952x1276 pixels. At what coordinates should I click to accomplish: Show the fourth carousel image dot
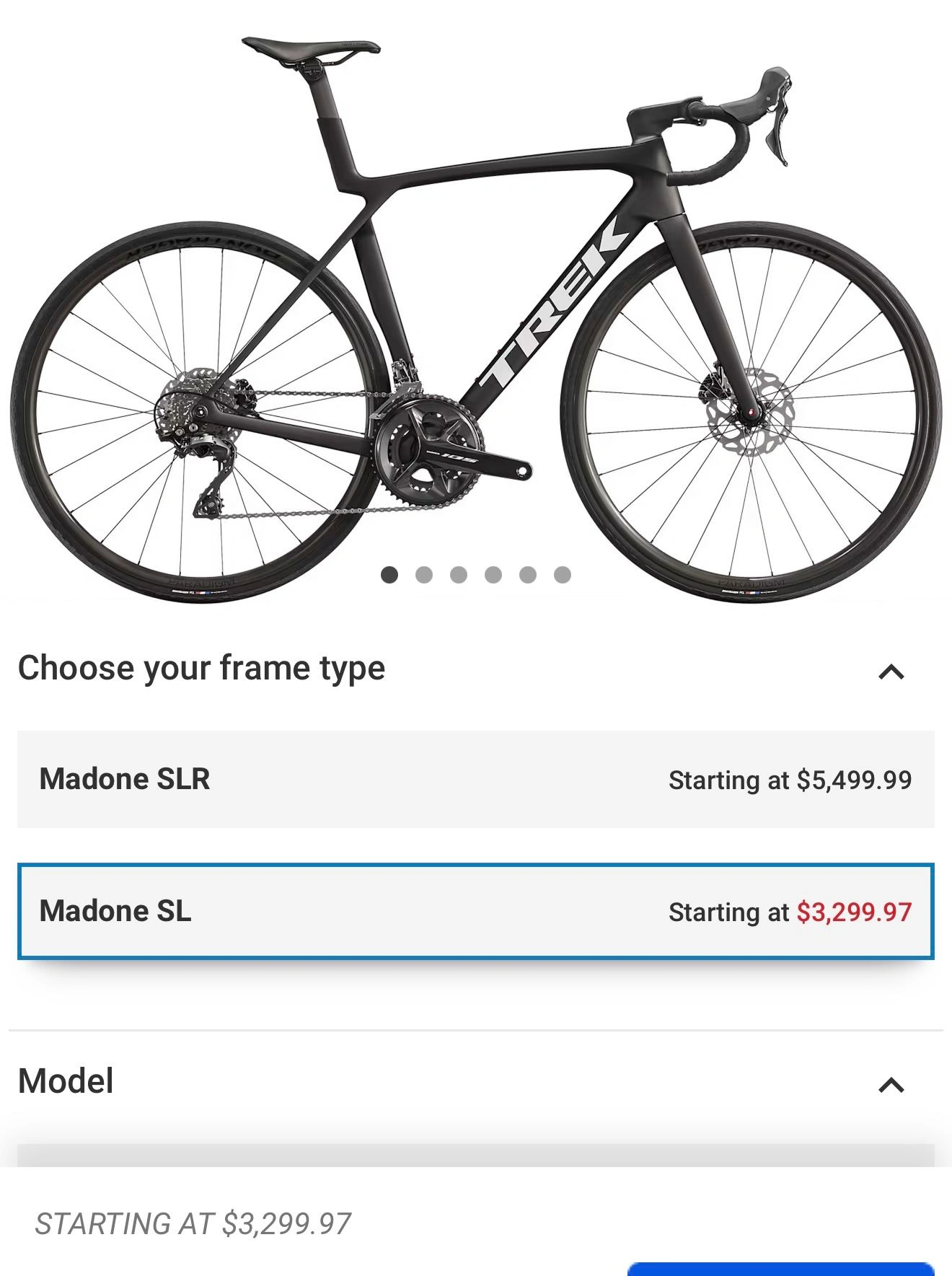[x=493, y=575]
